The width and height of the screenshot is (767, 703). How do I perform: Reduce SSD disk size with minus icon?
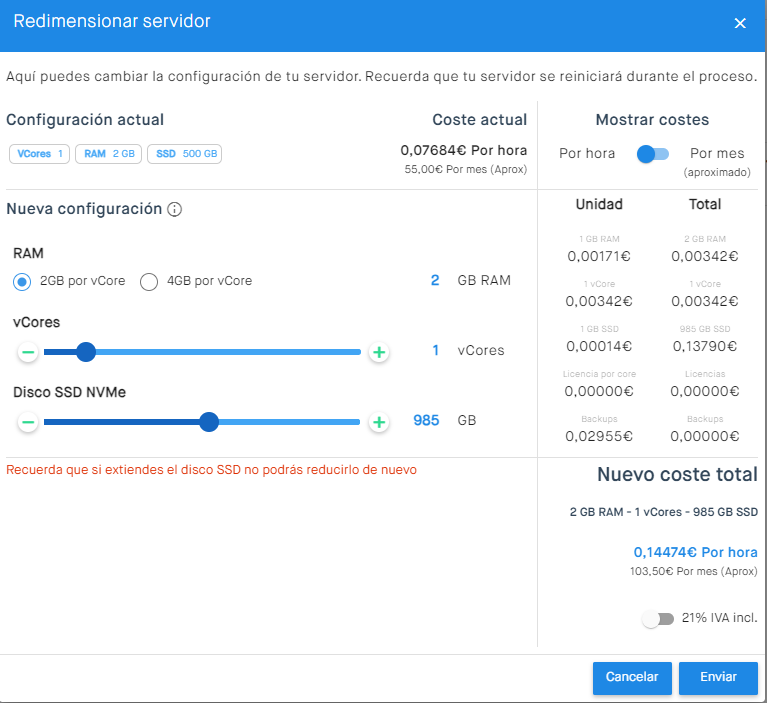(x=28, y=422)
